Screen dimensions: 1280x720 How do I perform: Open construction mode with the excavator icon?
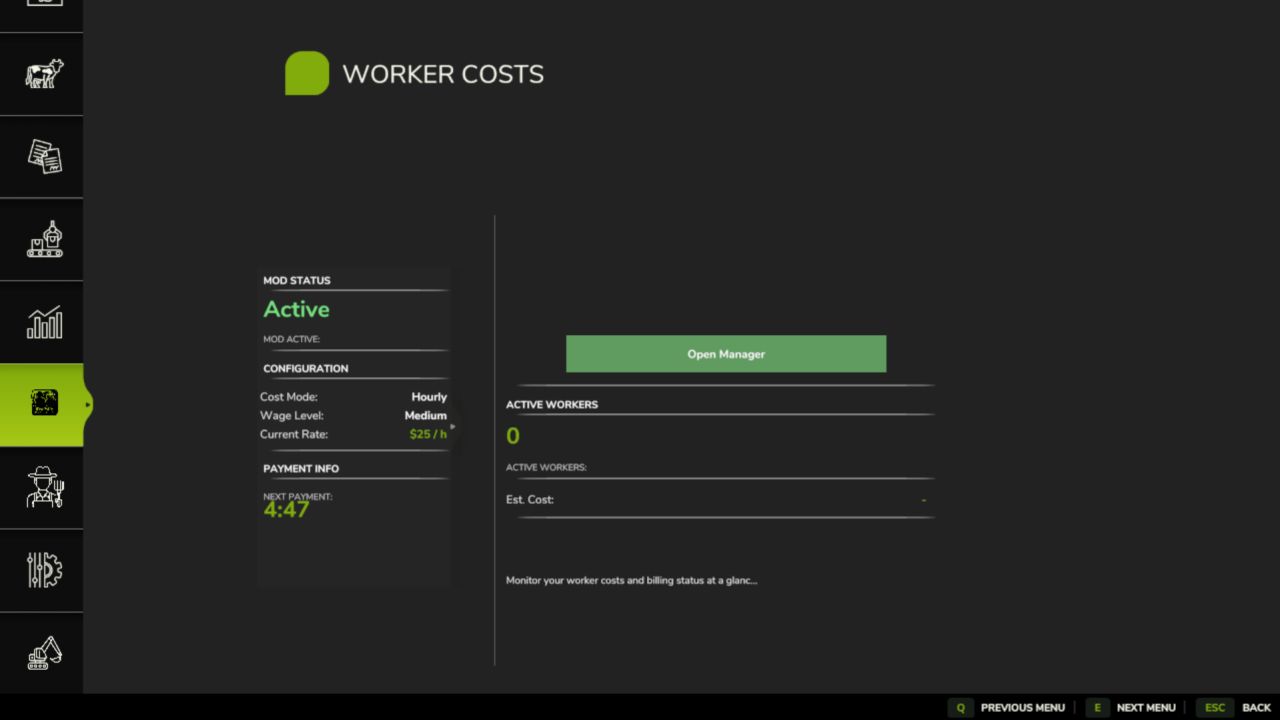pyautogui.click(x=42, y=652)
